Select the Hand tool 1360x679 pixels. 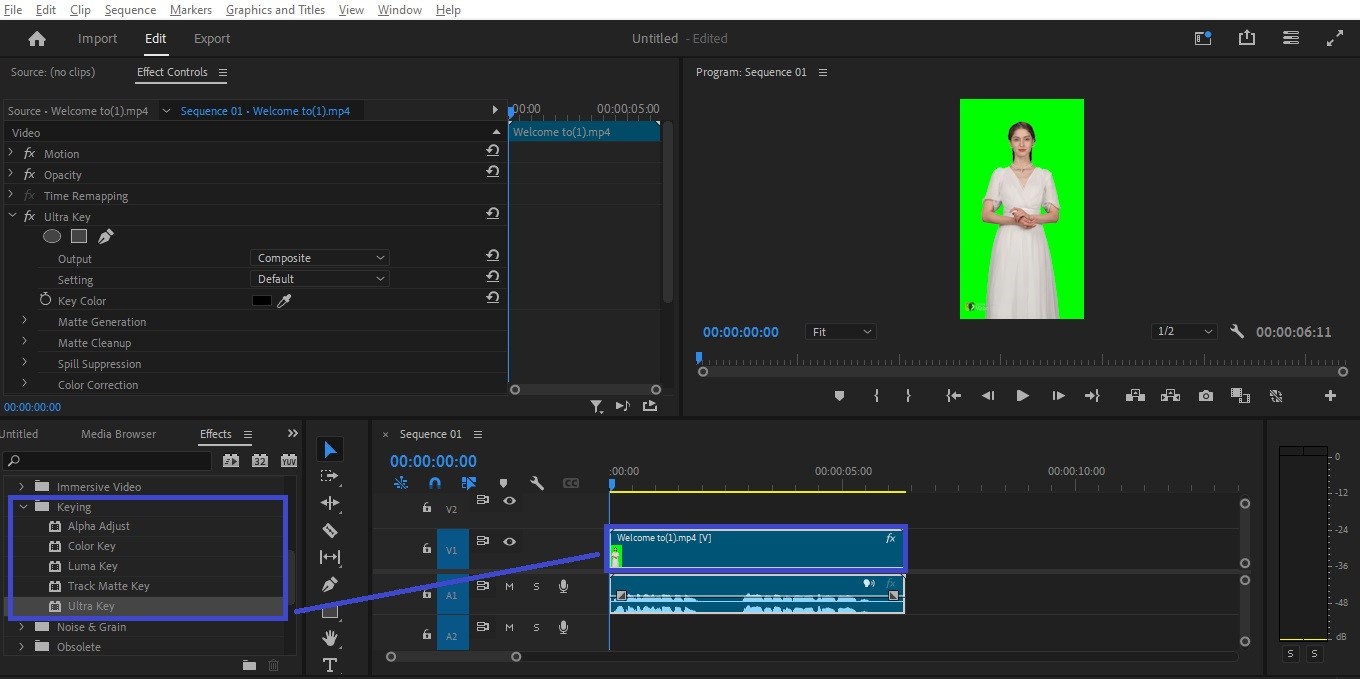pos(330,638)
